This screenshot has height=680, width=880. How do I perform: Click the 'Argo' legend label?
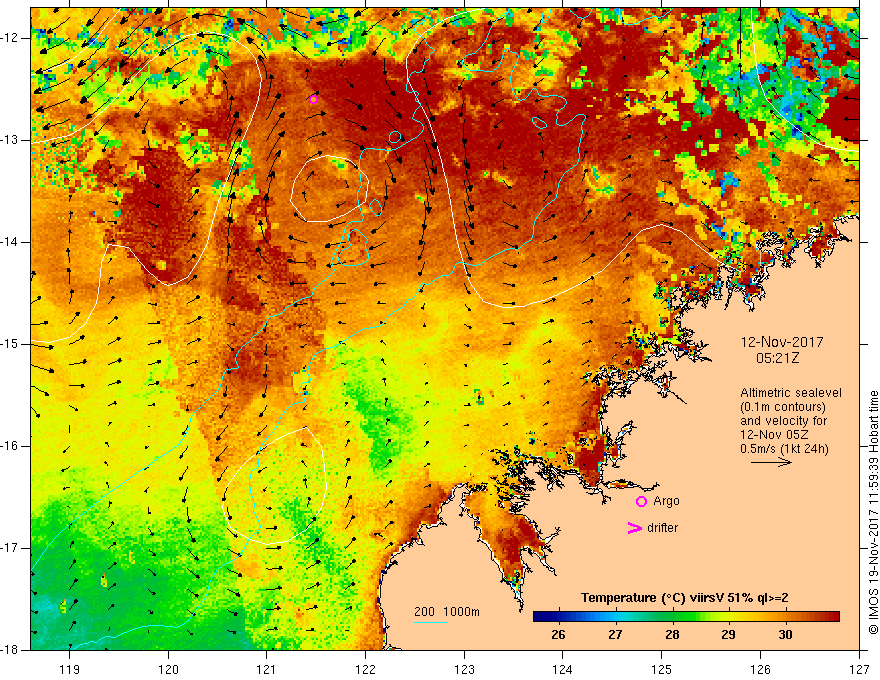pyautogui.click(x=666, y=501)
